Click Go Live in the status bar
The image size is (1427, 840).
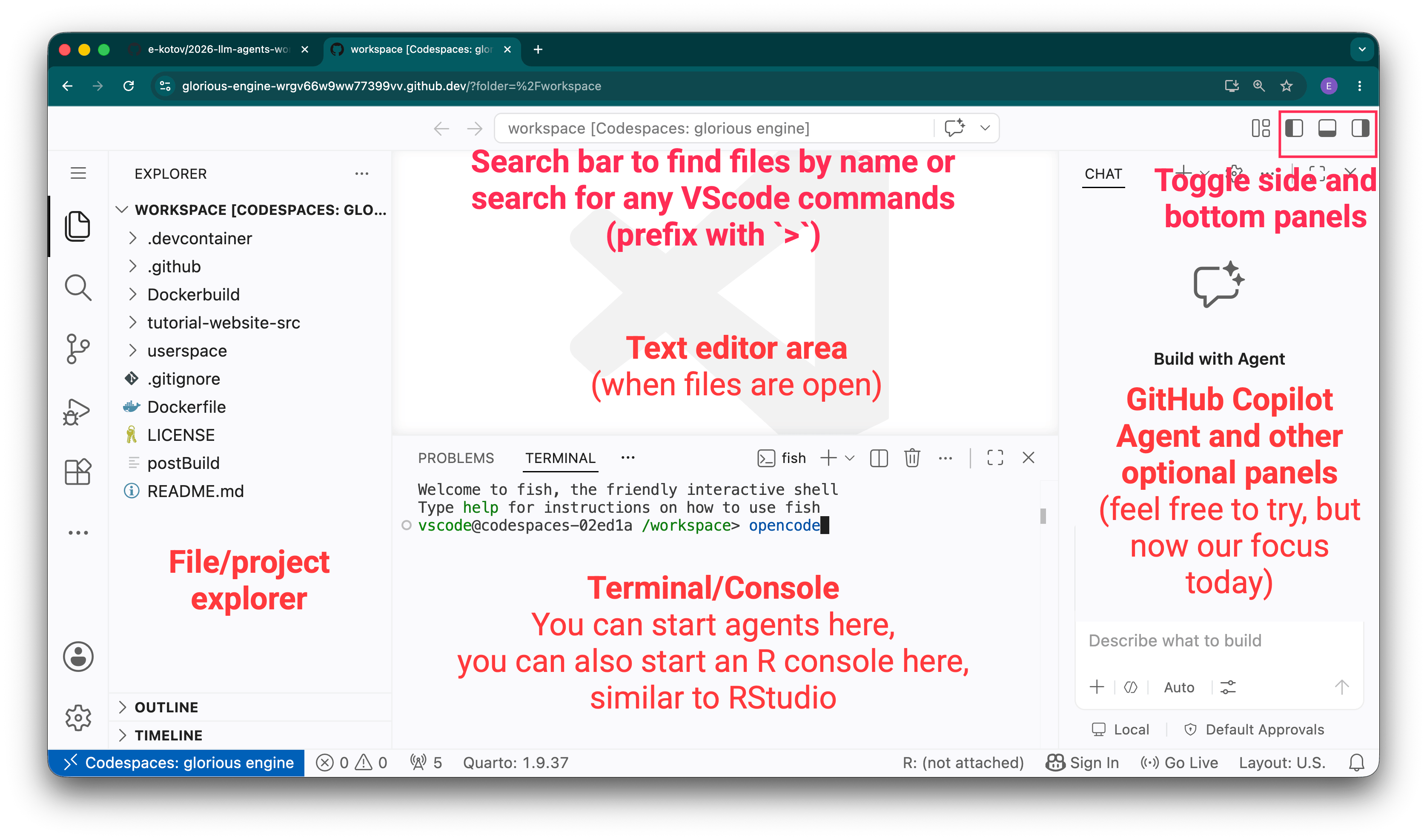(1179, 763)
